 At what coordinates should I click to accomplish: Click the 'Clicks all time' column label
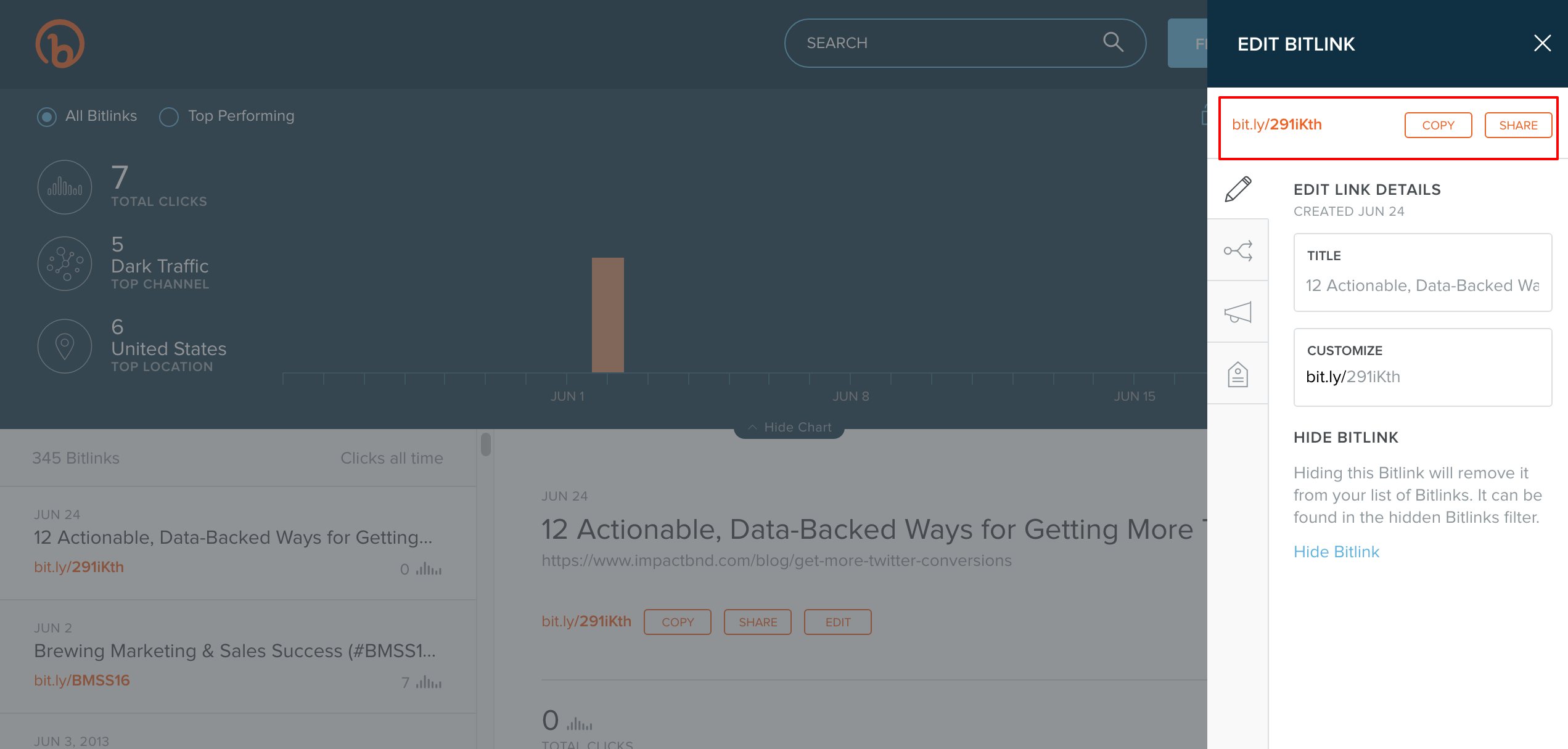(392, 458)
